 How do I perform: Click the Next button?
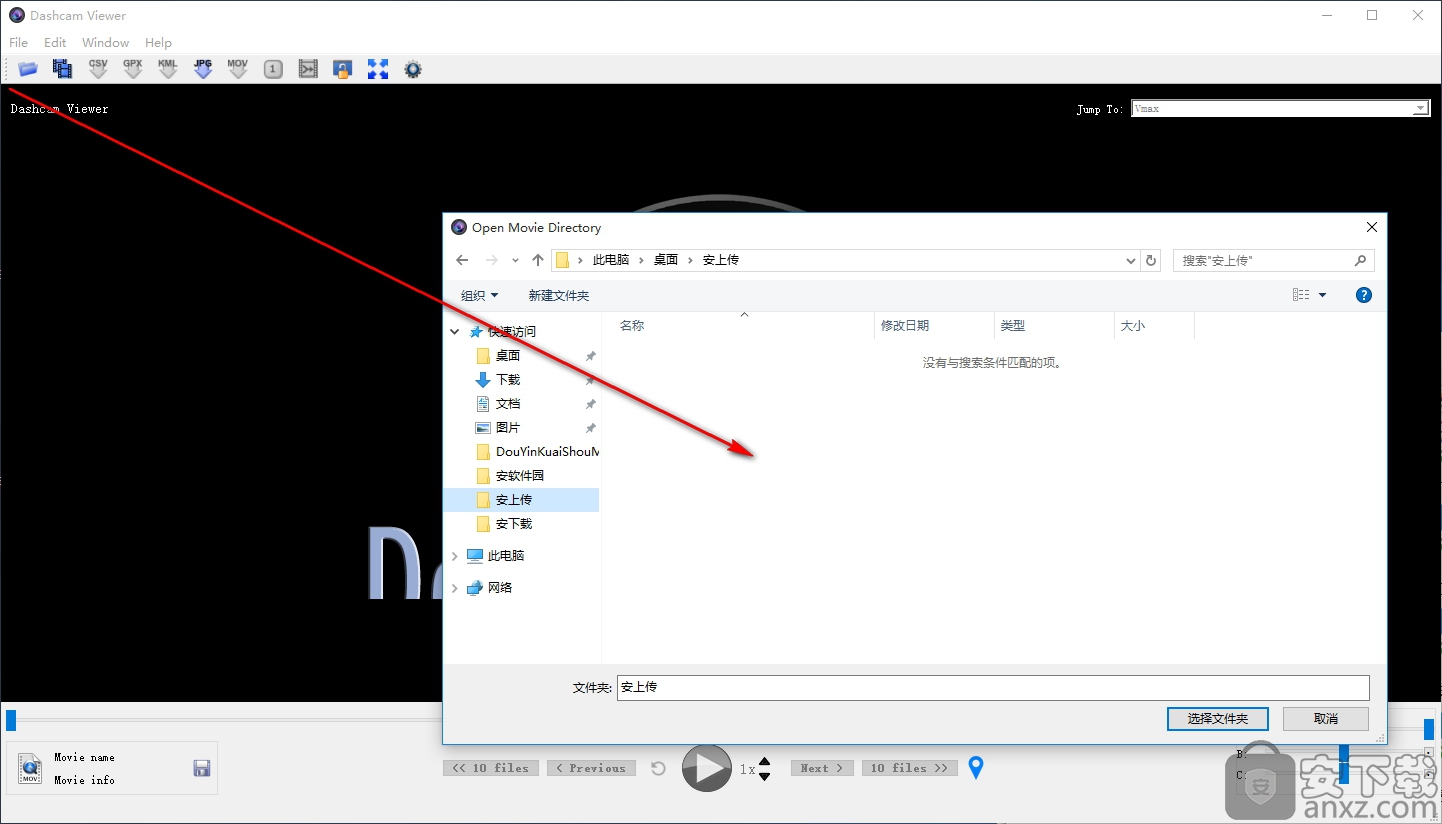(x=822, y=768)
